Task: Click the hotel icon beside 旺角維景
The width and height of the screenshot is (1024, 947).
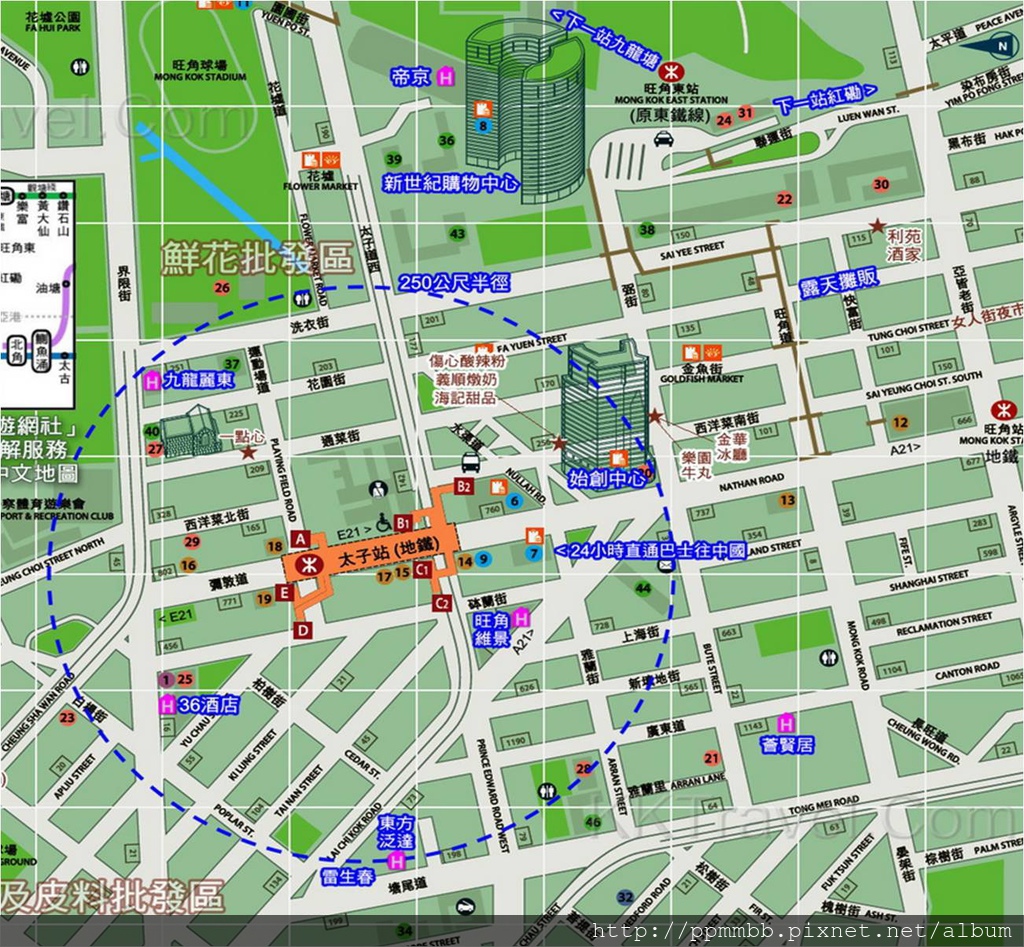Action: pos(521,618)
